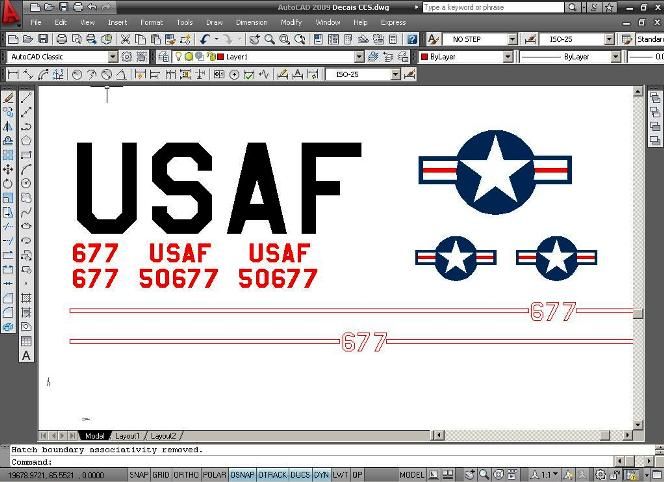This screenshot has height=482, width=664.
Task: Select the Rotate modify tool
Action: pyautogui.click(x=8, y=184)
